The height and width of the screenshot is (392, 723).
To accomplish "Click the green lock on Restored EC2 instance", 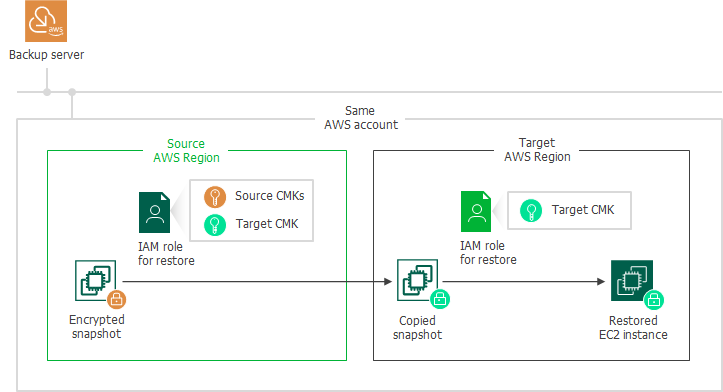I will click(x=654, y=300).
